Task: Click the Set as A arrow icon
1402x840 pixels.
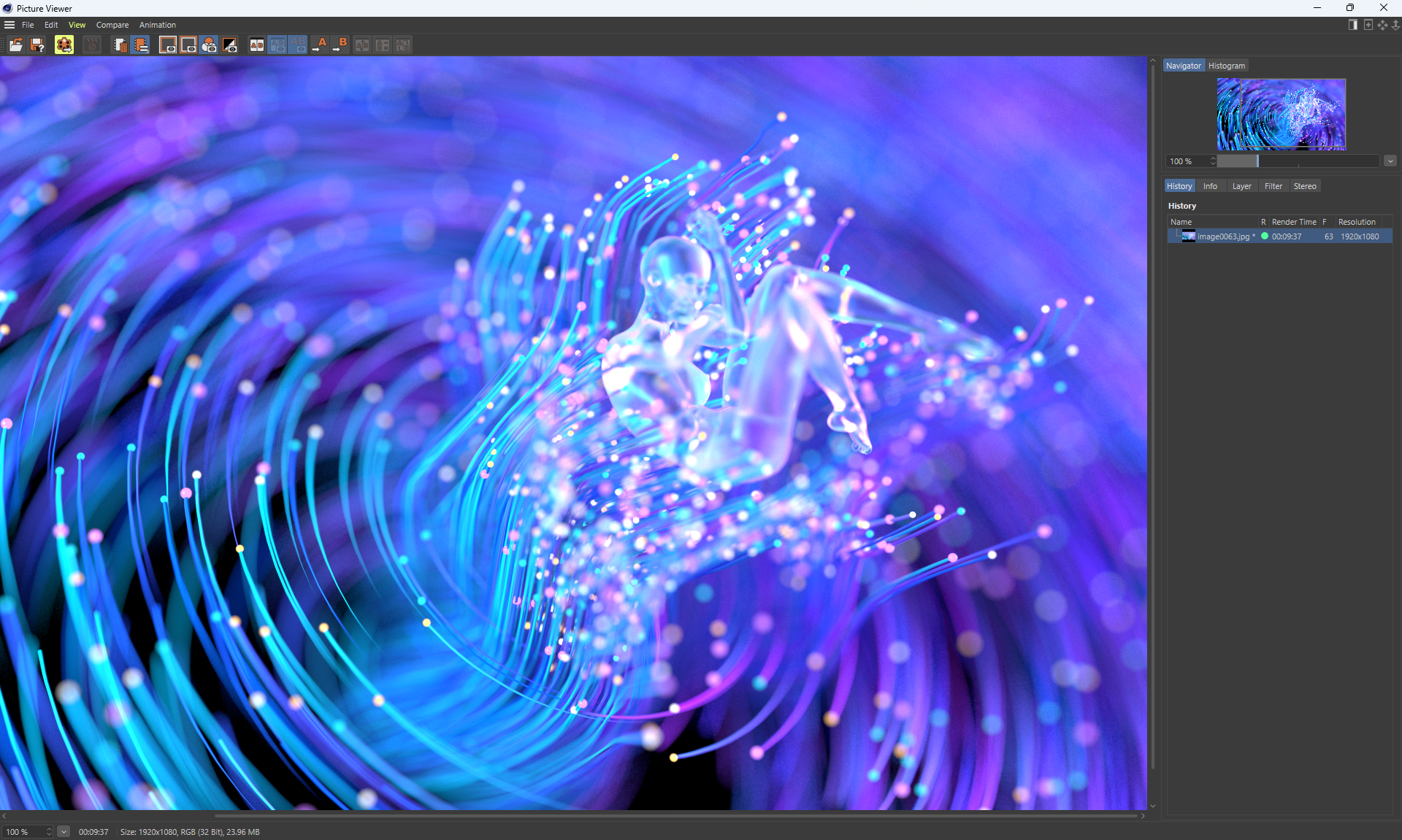Action: coord(320,45)
